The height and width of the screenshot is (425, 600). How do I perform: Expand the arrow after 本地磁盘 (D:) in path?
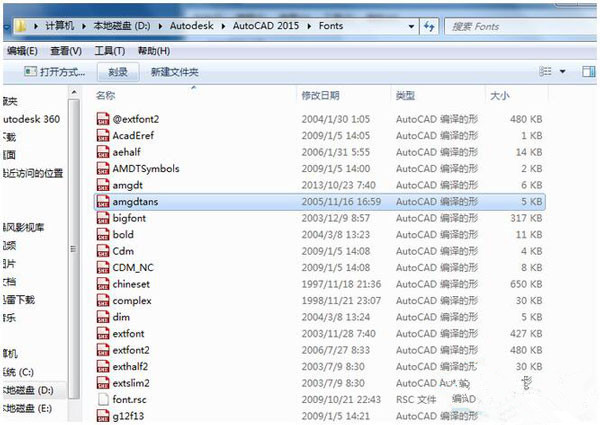[x=160, y=26]
